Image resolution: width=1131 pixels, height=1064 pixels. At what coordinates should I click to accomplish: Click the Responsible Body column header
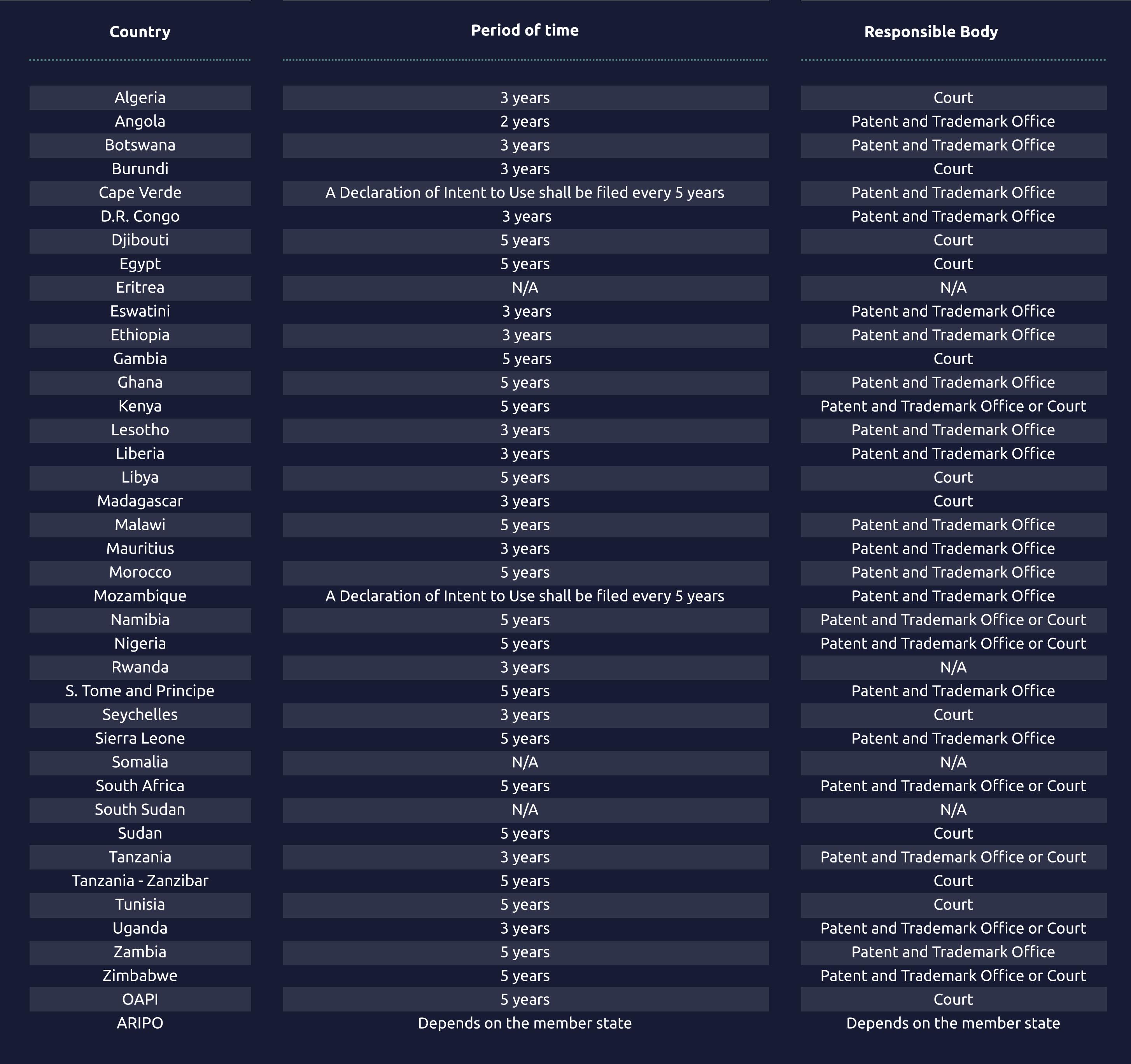click(931, 32)
